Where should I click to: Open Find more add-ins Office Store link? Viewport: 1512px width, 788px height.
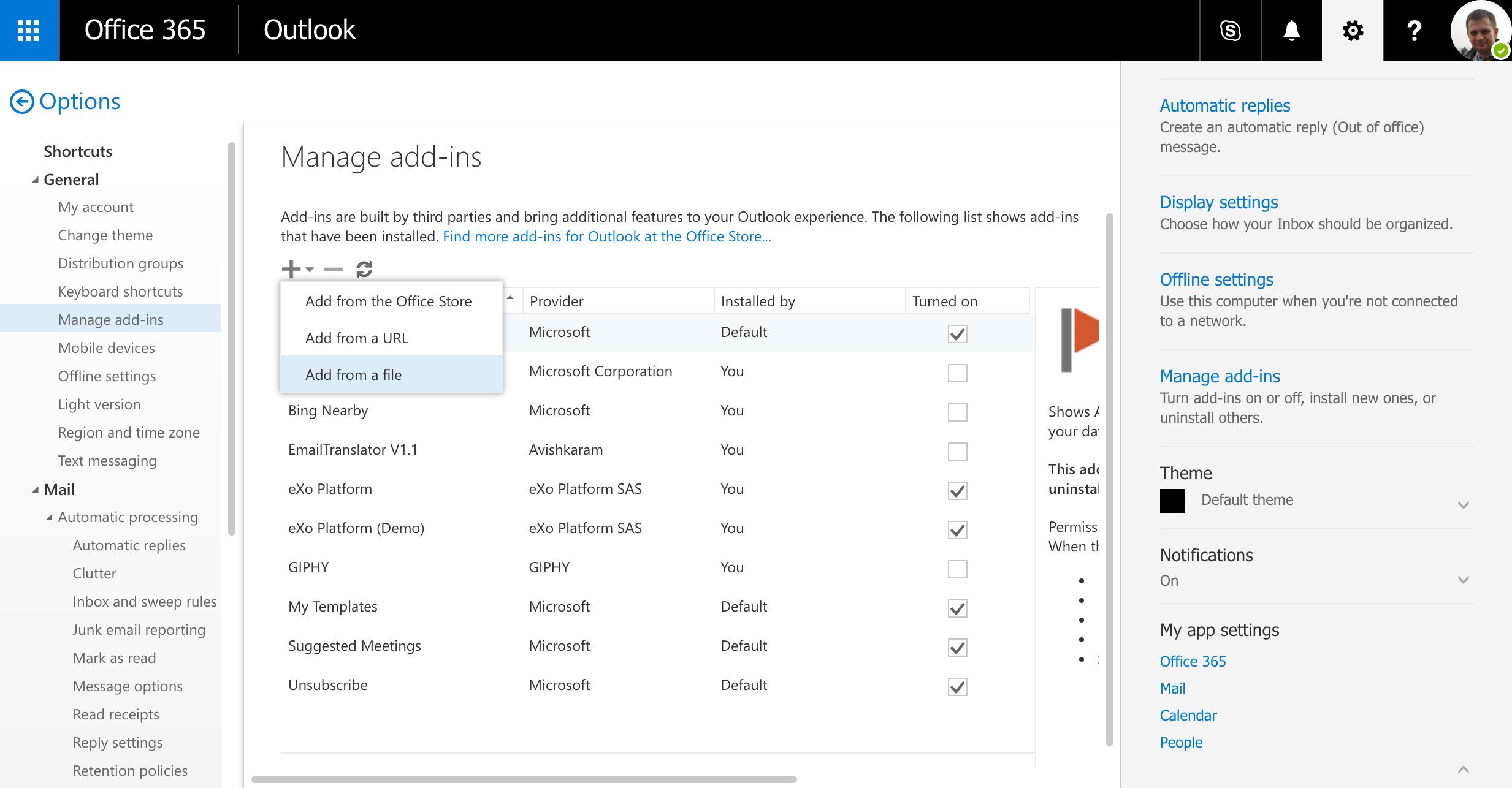[607, 237]
